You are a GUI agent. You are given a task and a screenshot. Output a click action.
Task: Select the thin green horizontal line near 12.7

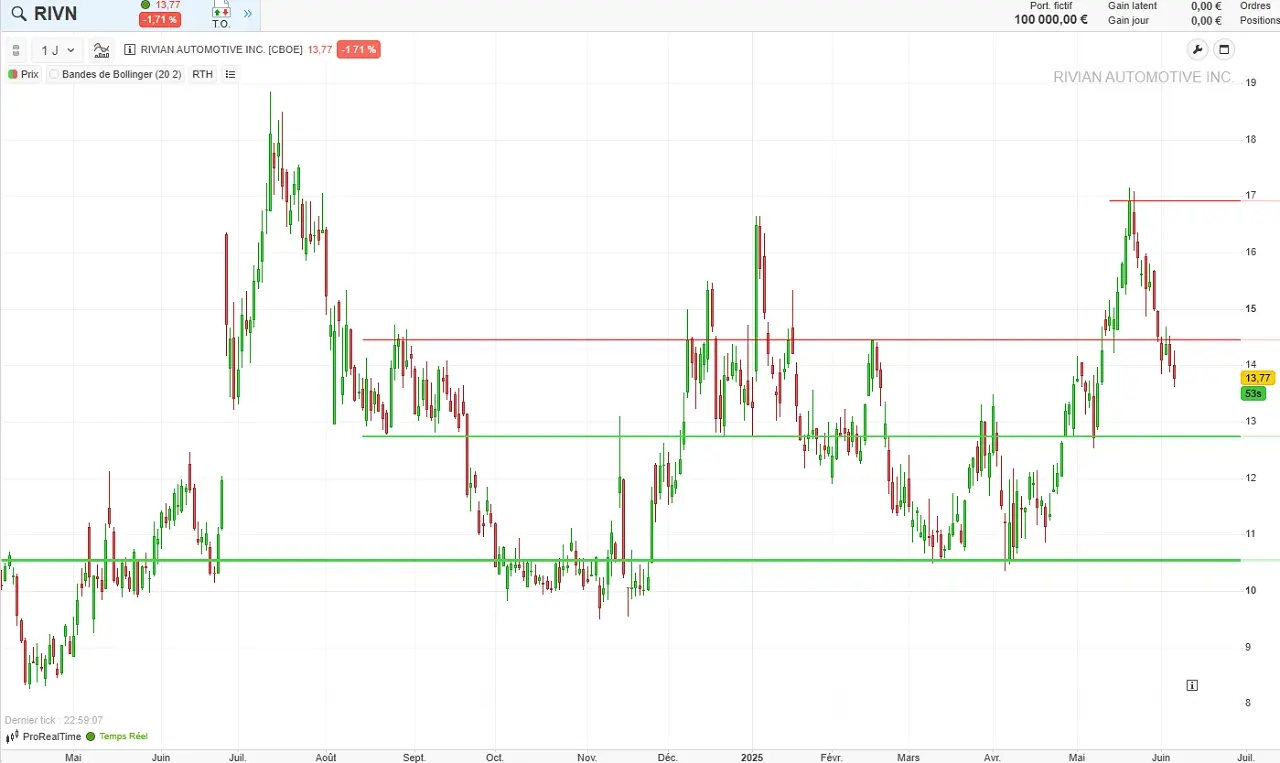click(x=800, y=436)
